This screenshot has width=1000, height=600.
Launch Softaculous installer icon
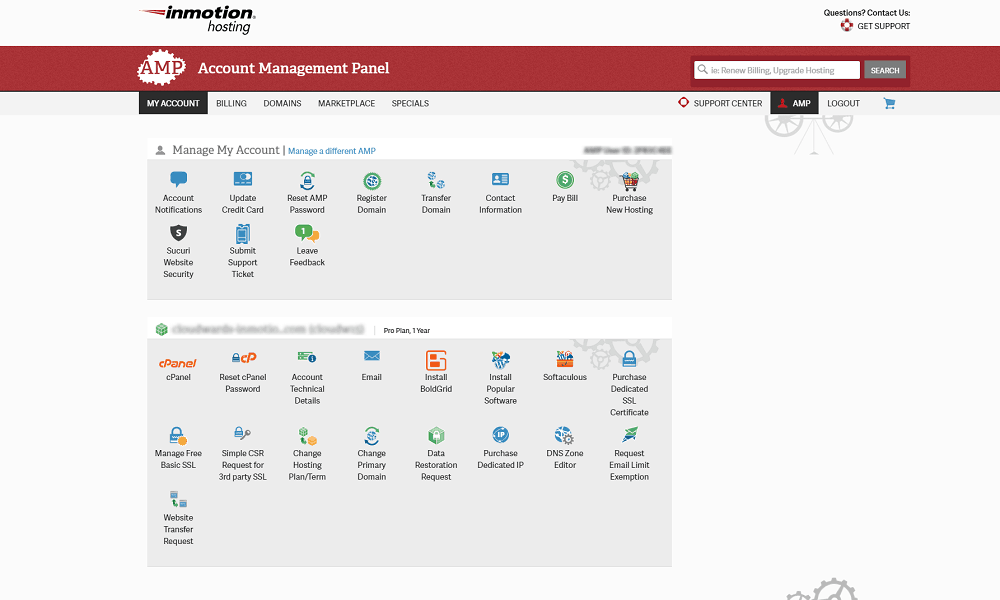565,360
